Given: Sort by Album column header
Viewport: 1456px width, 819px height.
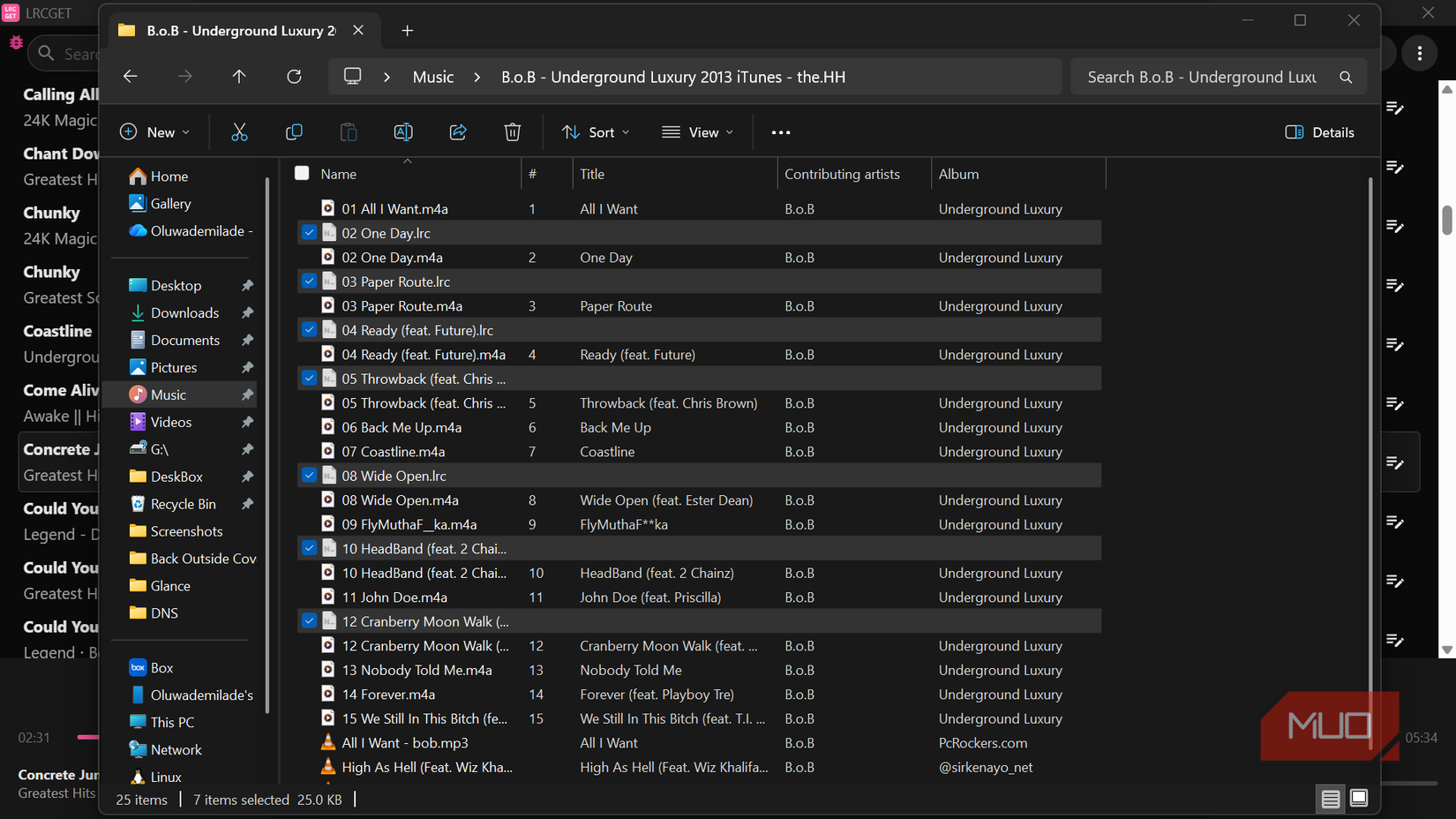Looking at the screenshot, I should point(958,174).
